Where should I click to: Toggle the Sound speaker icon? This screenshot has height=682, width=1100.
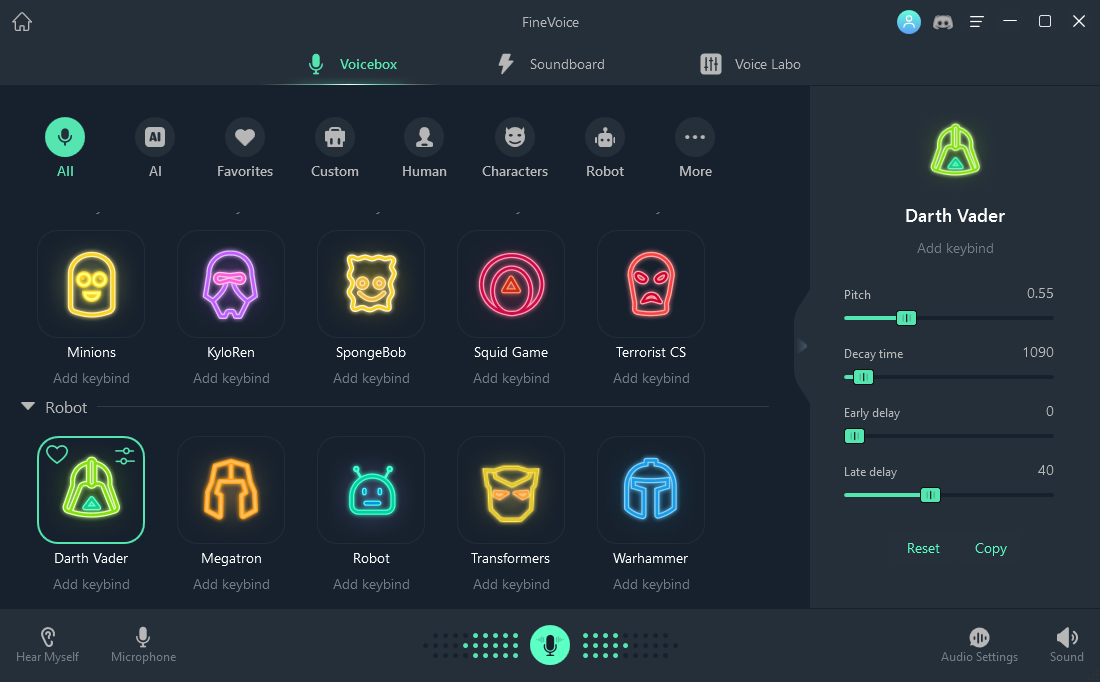[1066, 645]
